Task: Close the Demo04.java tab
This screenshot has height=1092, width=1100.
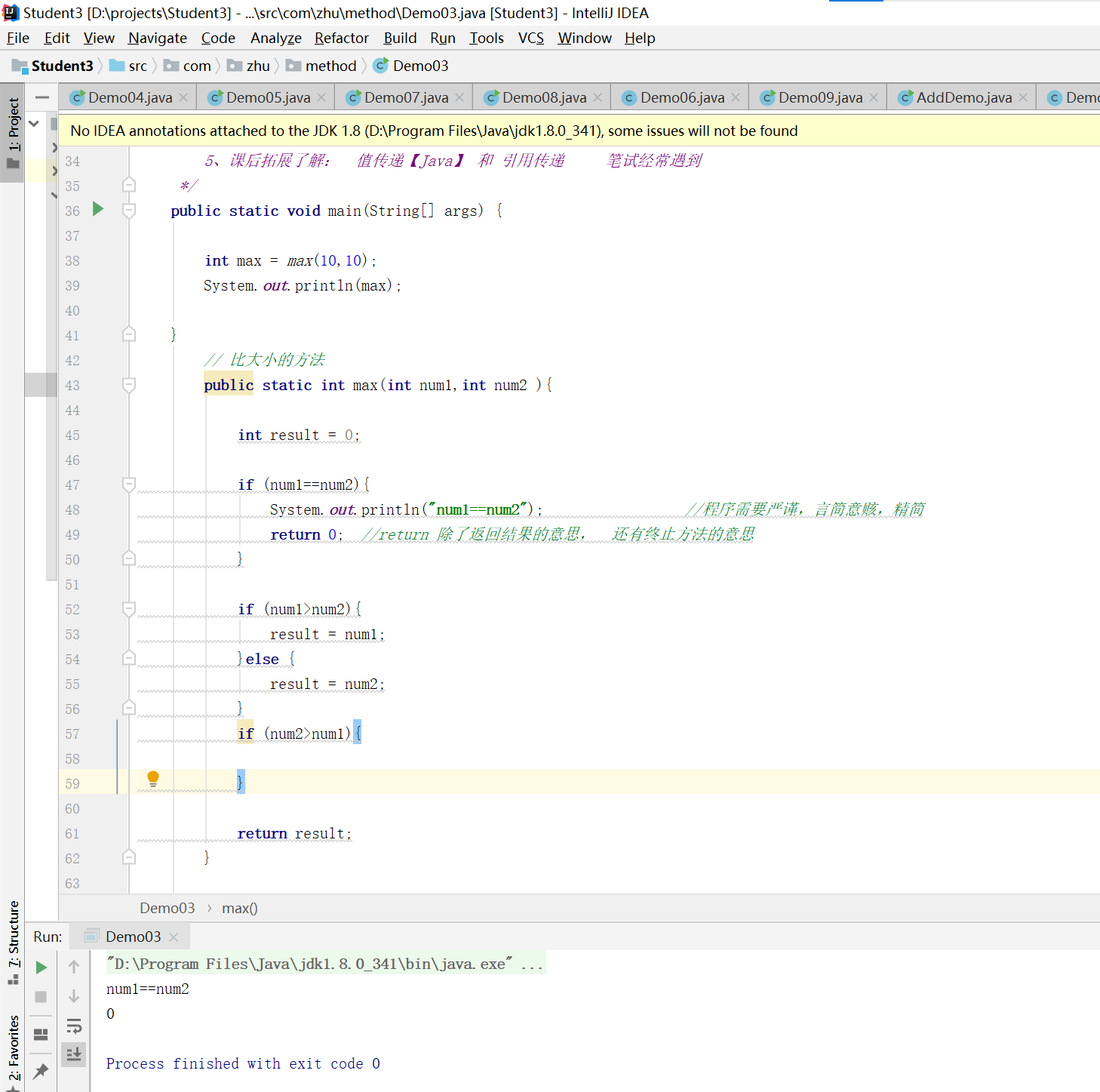Action: 183,97
